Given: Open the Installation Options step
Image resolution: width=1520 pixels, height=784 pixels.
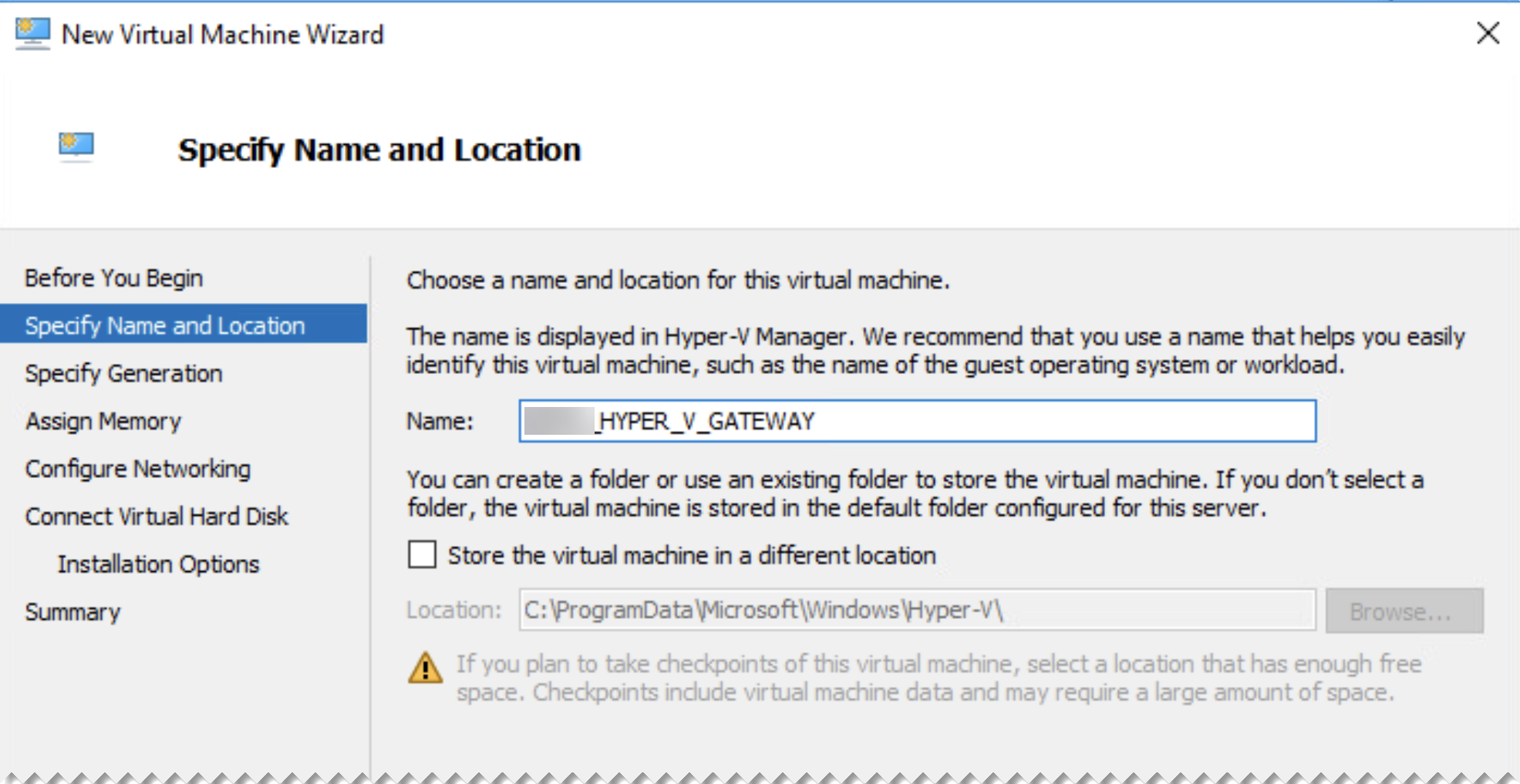Looking at the screenshot, I should click(158, 564).
